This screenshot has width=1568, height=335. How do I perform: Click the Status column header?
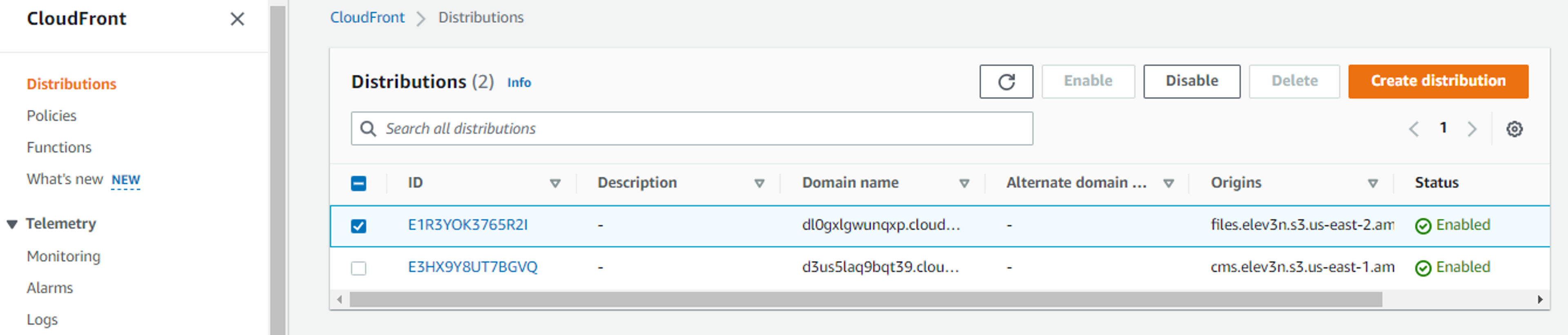click(1437, 183)
